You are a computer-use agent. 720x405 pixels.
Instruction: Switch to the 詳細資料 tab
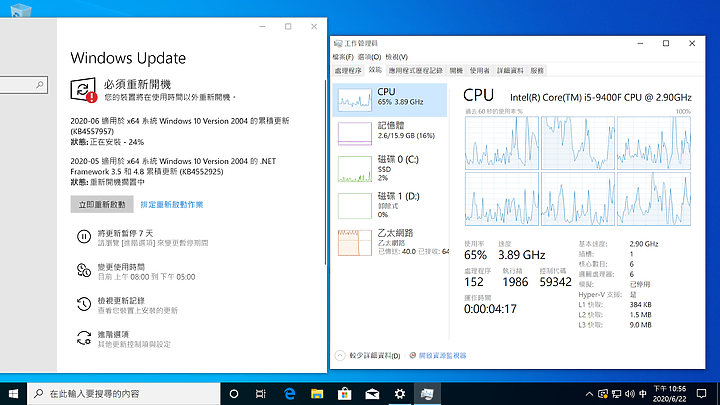pos(510,71)
